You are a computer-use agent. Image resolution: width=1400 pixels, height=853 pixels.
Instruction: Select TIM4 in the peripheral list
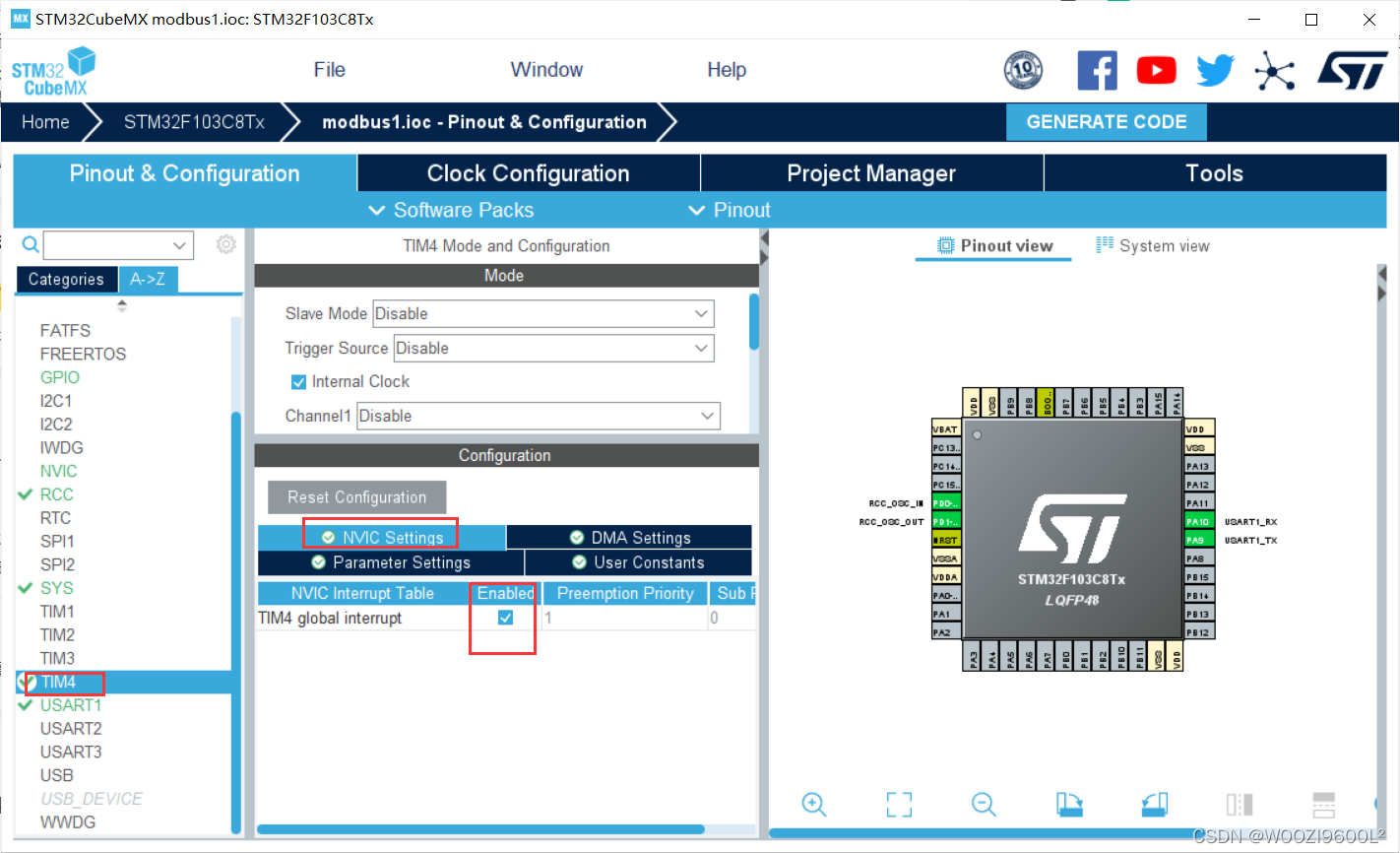[x=58, y=682]
